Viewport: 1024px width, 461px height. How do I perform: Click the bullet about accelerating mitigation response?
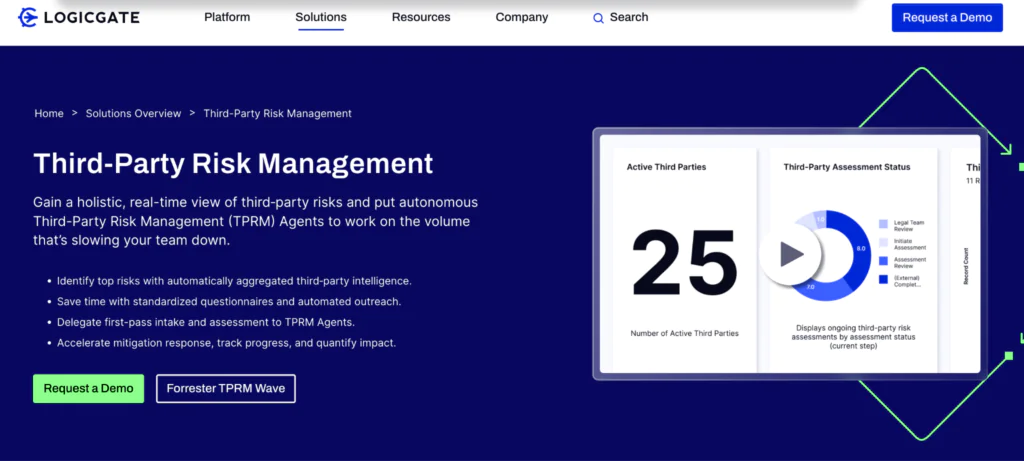(x=226, y=343)
